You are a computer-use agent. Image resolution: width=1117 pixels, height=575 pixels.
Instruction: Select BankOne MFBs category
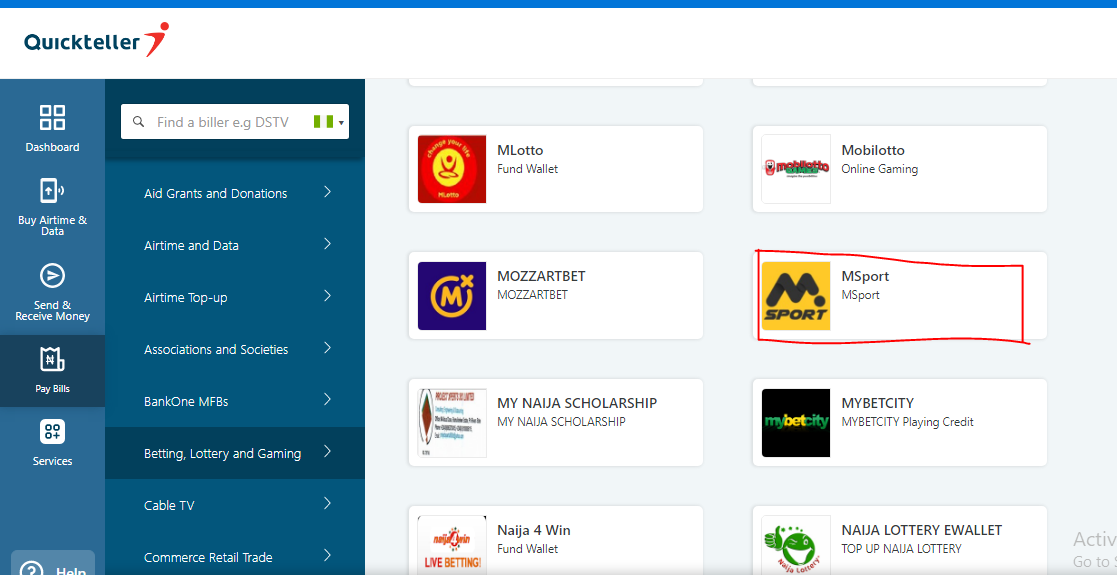[x=235, y=401]
